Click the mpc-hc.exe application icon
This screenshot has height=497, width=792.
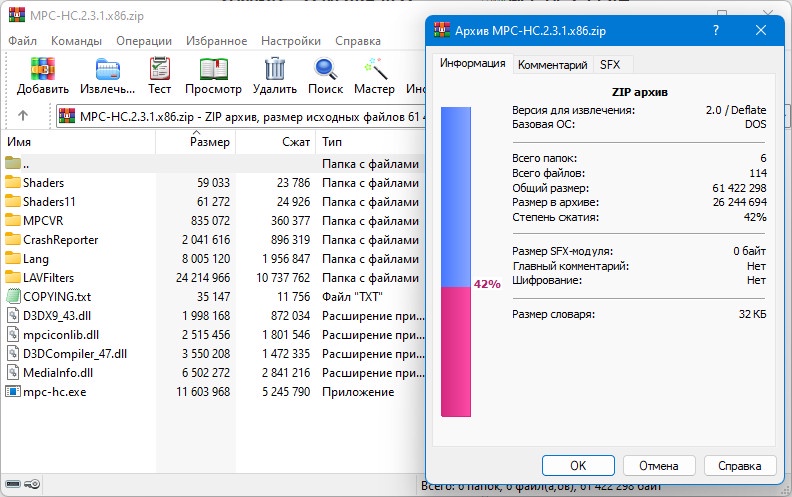(13, 391)
